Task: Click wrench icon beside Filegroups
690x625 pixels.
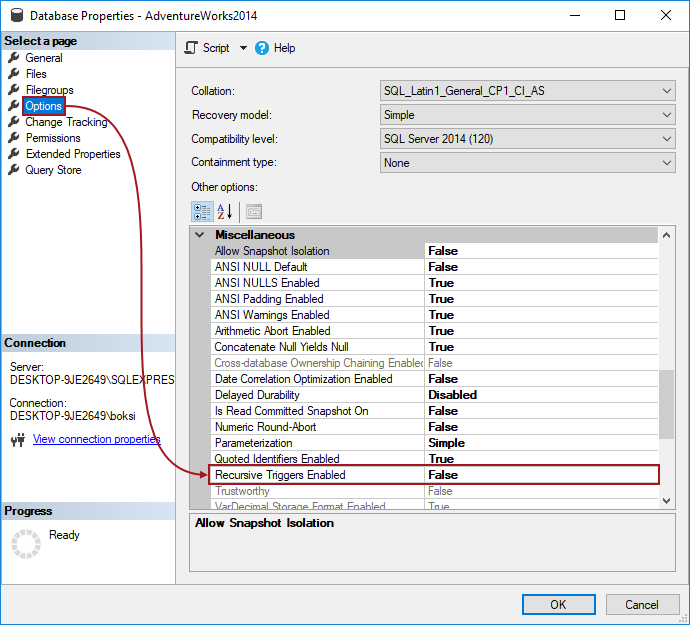Action: 14,89
